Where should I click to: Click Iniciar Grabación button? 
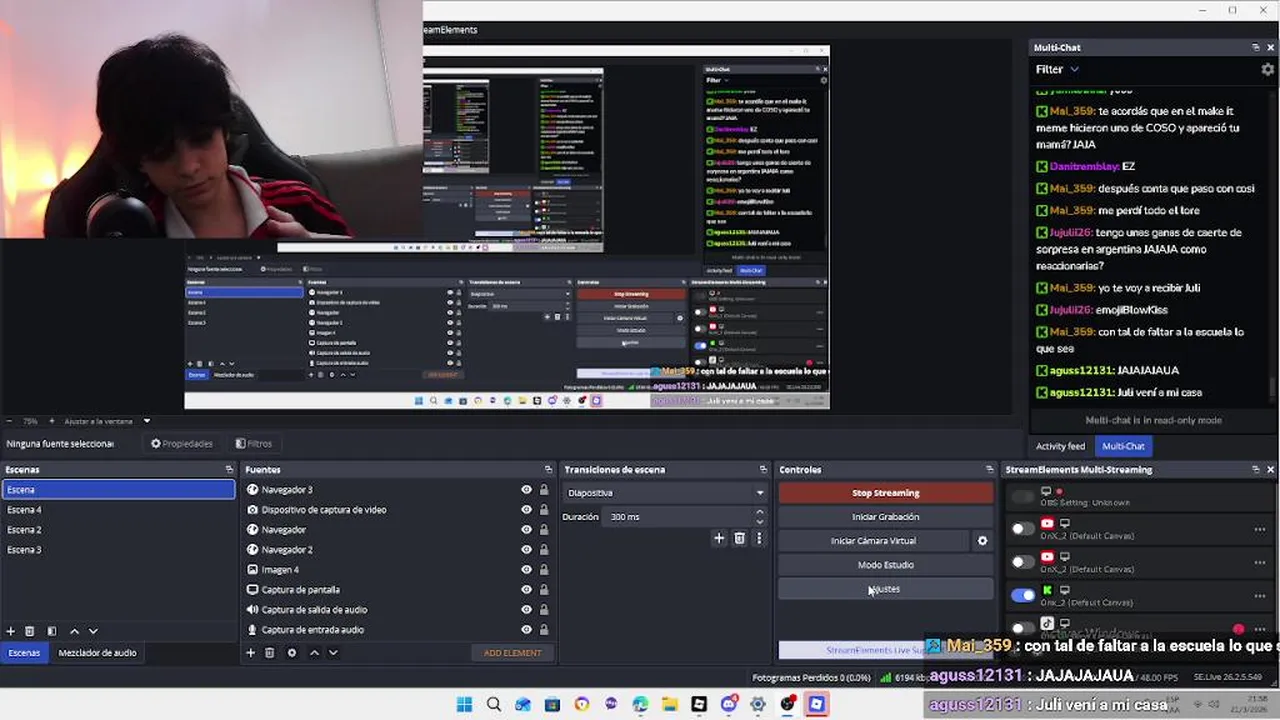[885, 517]
